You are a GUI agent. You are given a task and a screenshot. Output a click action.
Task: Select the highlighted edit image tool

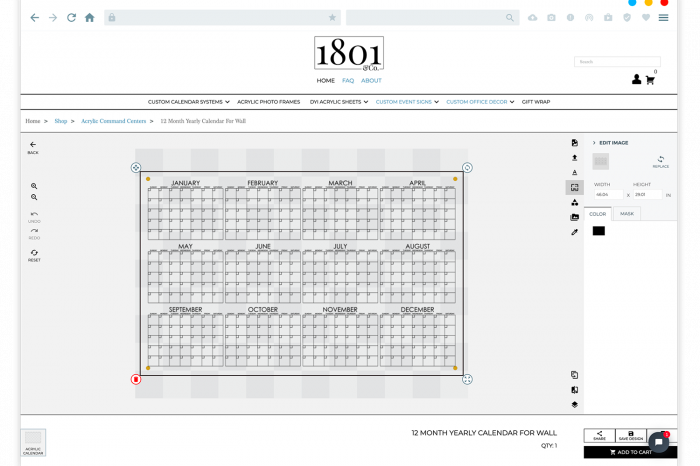click(575, 187)
